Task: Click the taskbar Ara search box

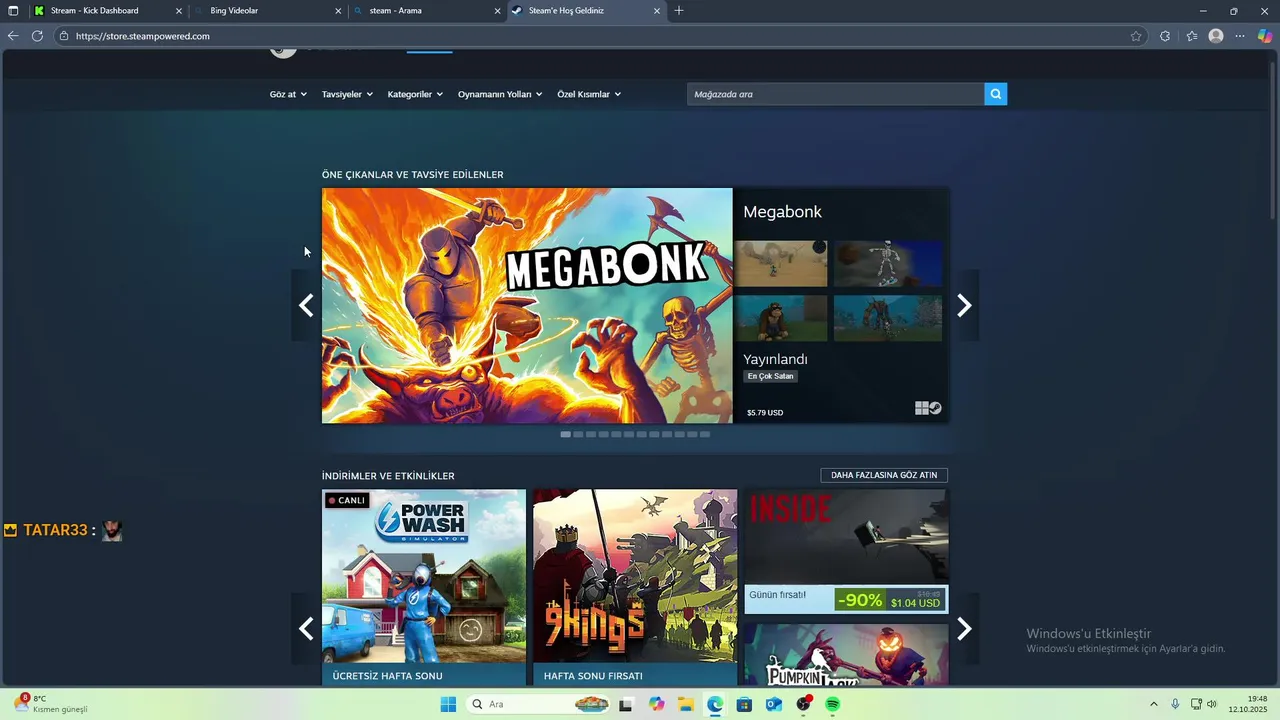Action: point(540,704)
